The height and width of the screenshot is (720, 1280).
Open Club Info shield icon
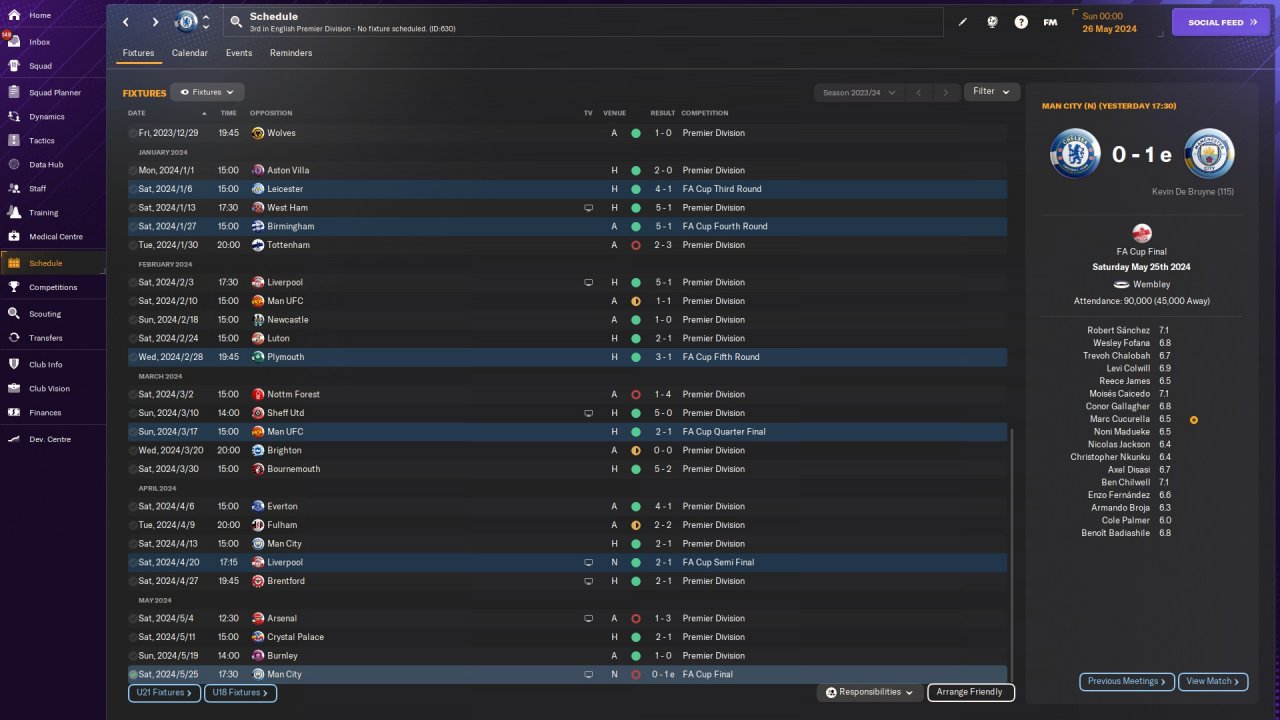click(14, 364)
